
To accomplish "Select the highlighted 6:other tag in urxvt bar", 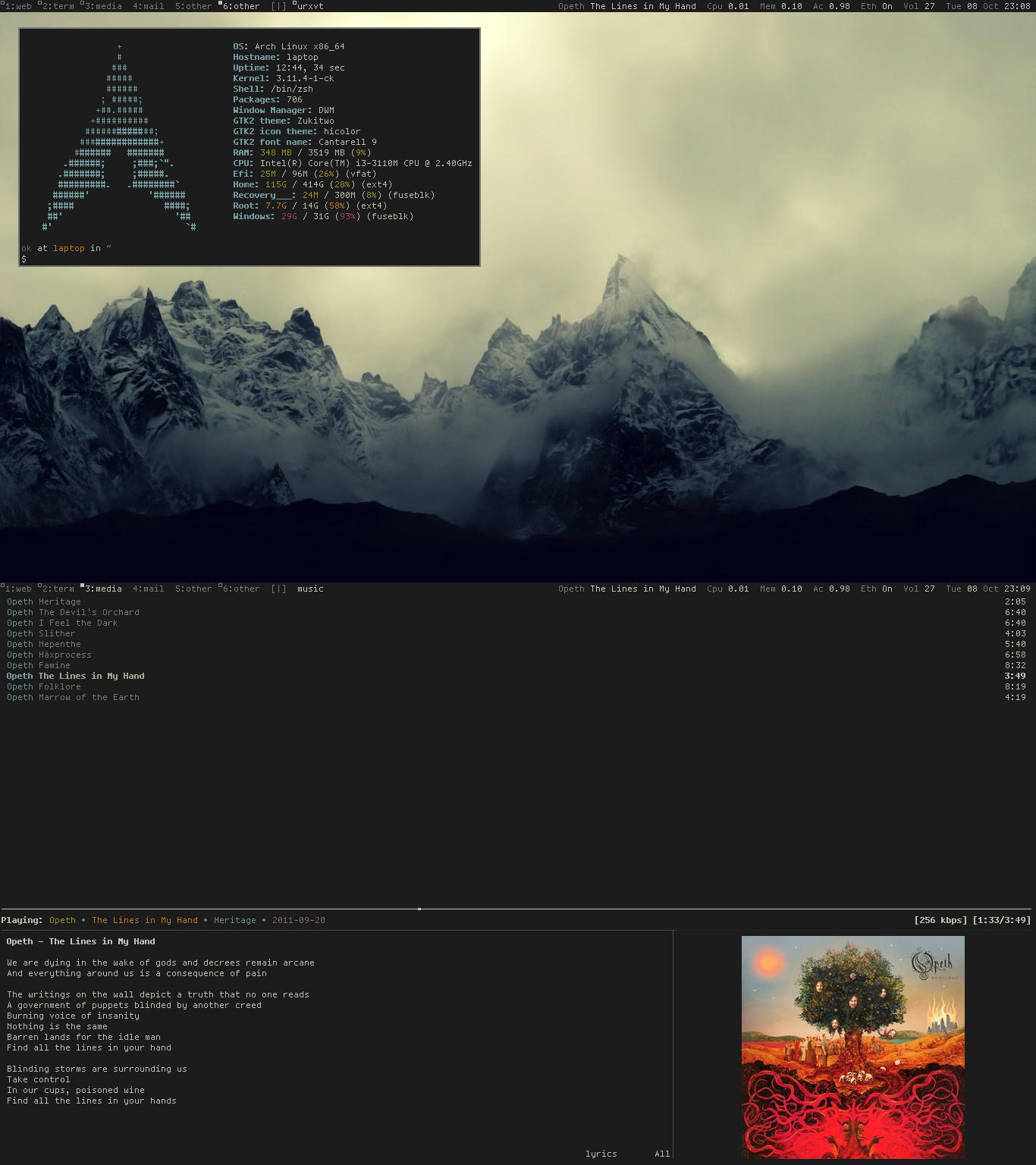I will 240,6.
